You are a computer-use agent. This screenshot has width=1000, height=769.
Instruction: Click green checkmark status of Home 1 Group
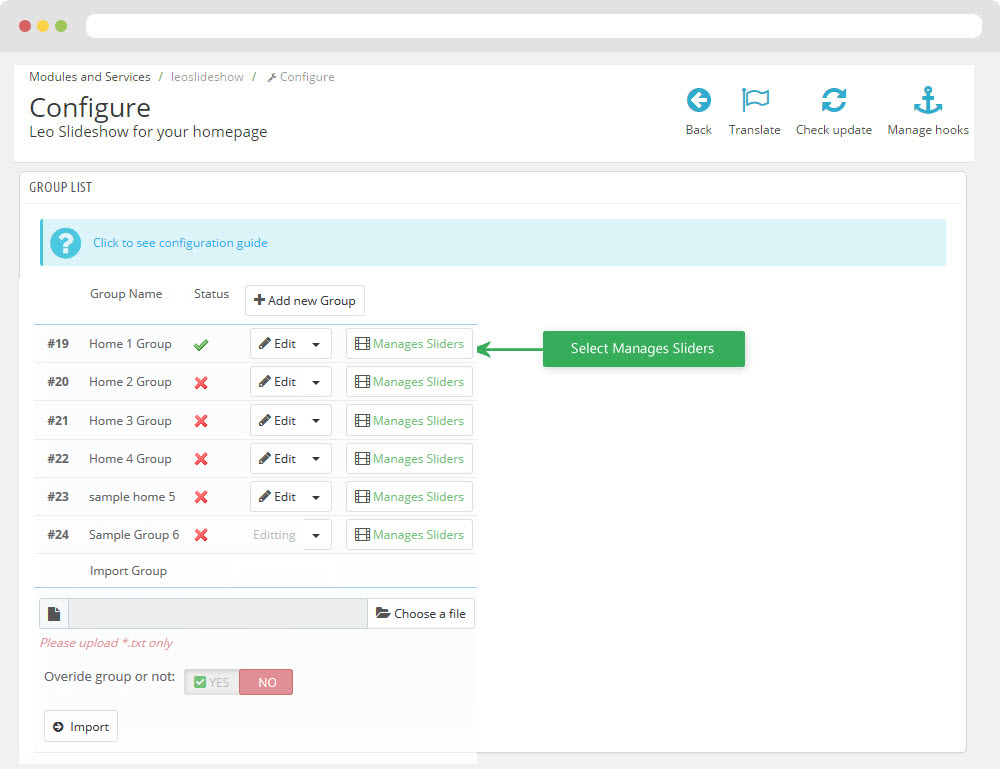pos(201,345)
